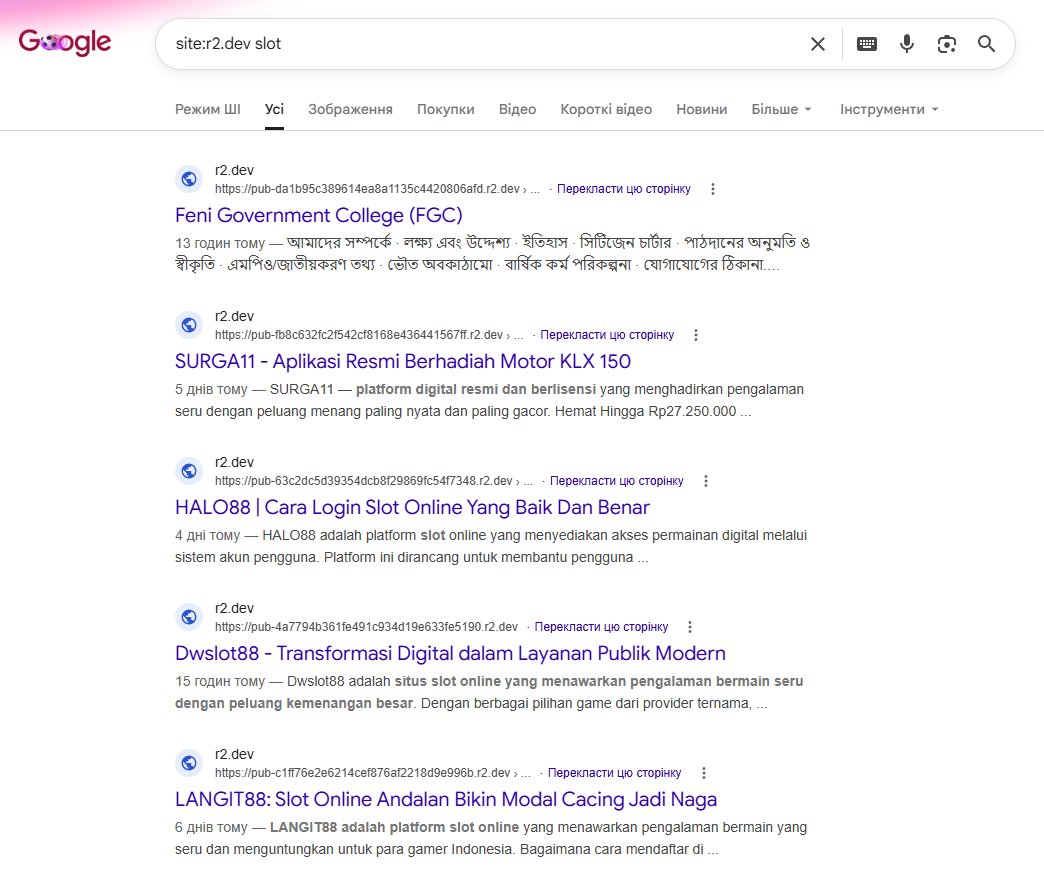The height and width of the screenshot is (872, 1044).
Task: Switch to Зображення tab
Action: 350,109
